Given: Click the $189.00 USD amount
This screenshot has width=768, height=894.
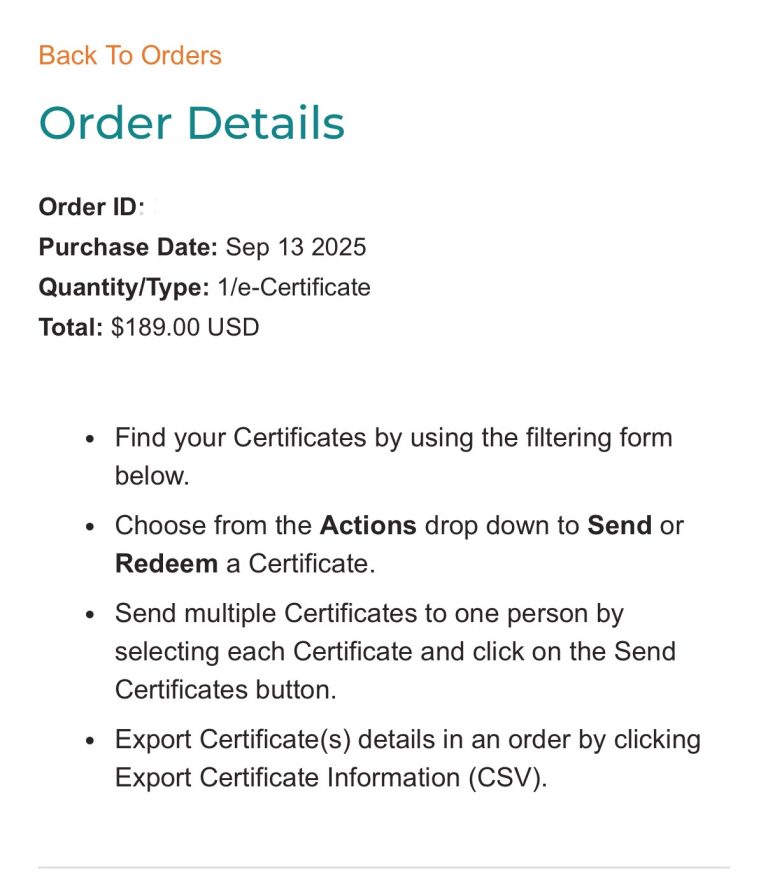Looking at the screenshot, I should (x=185, y=327).
